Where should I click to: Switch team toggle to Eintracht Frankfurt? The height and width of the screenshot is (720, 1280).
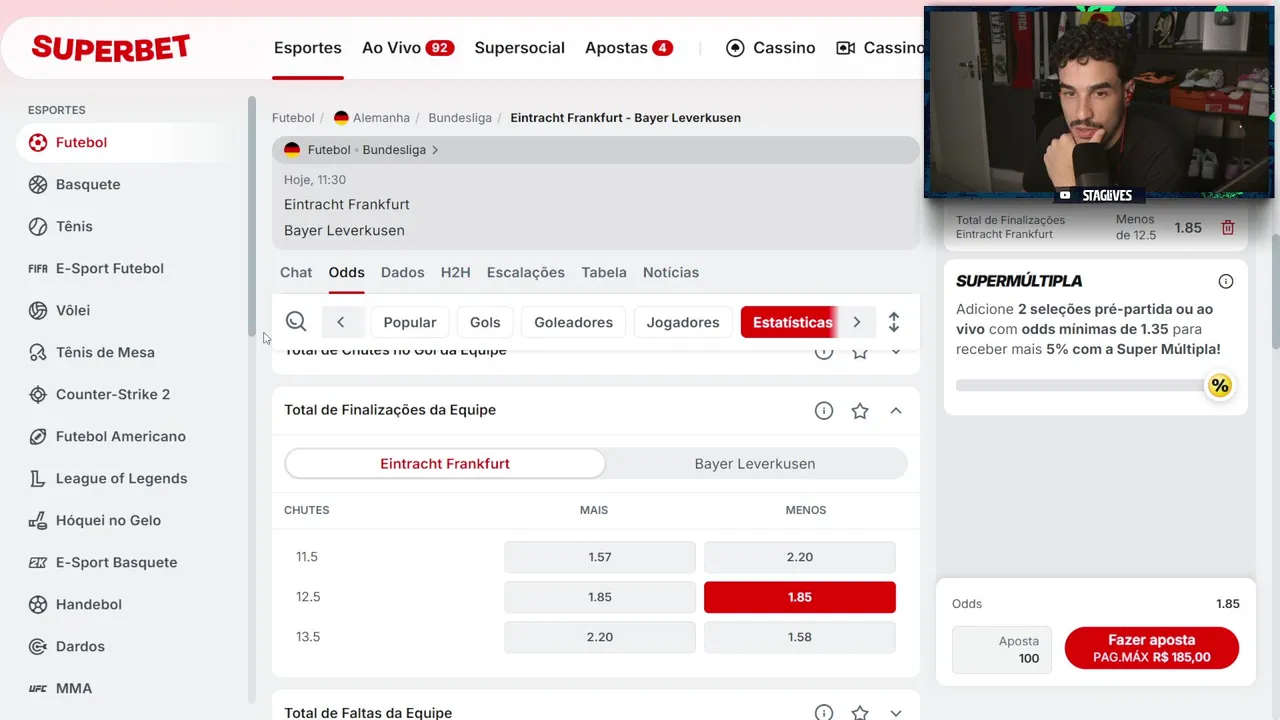[445, 464]
